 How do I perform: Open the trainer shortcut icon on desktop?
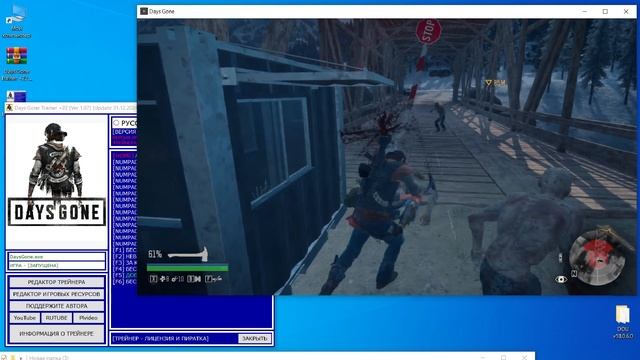pyautogui.click(x=16, y=96)
